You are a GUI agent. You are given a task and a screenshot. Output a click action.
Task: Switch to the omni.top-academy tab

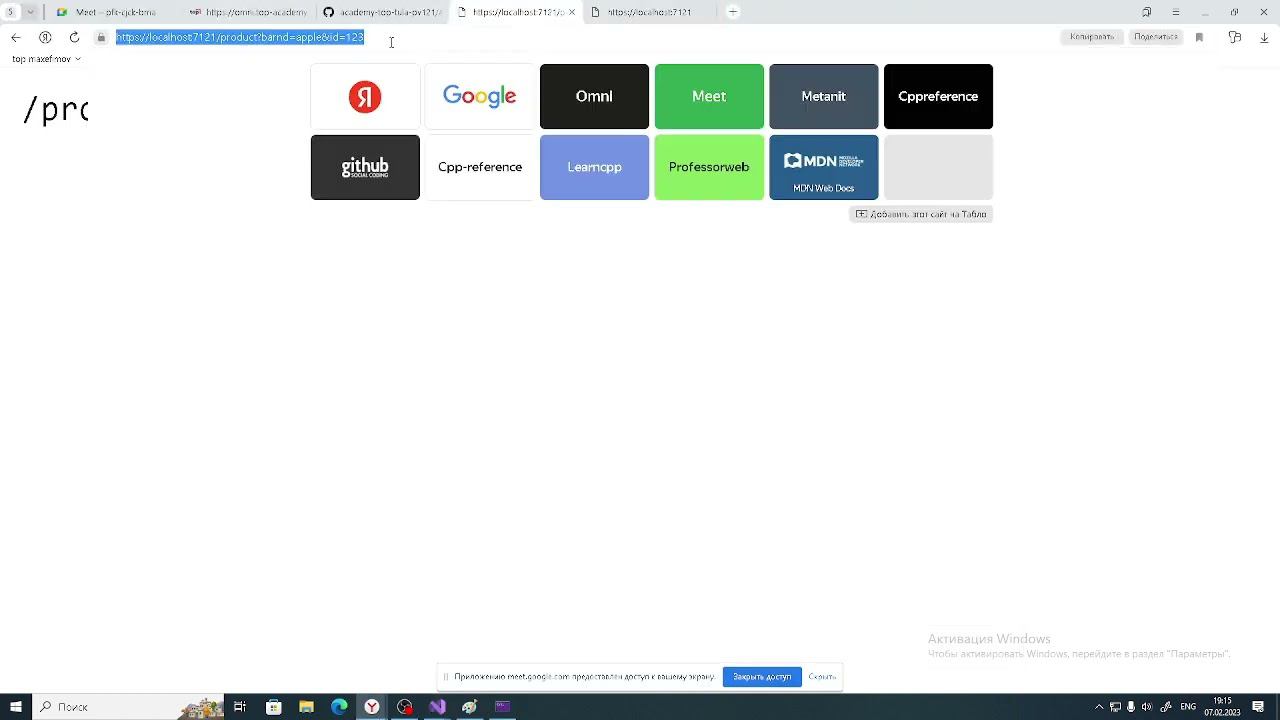[x=248, y=12]
